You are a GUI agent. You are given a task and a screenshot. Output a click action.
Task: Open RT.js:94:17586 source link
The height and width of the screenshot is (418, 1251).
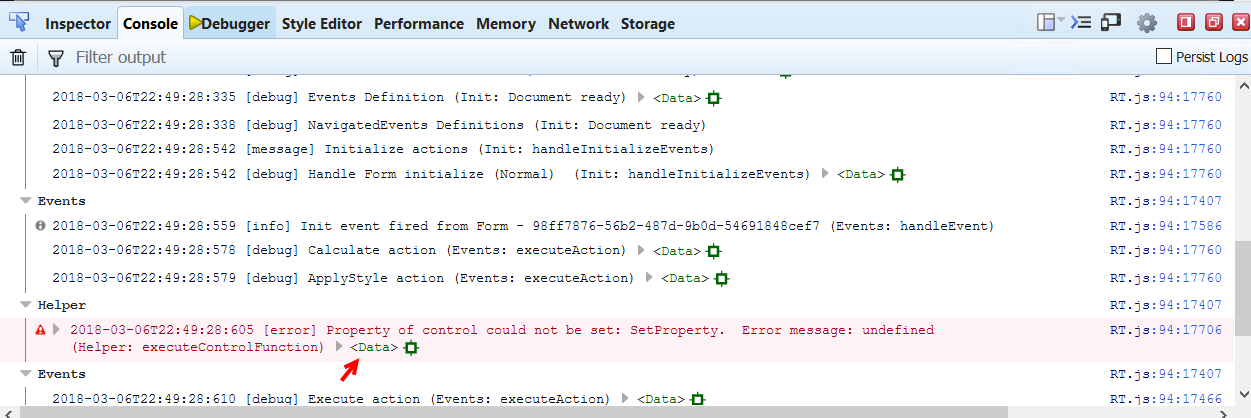(x=1165, y=226)
